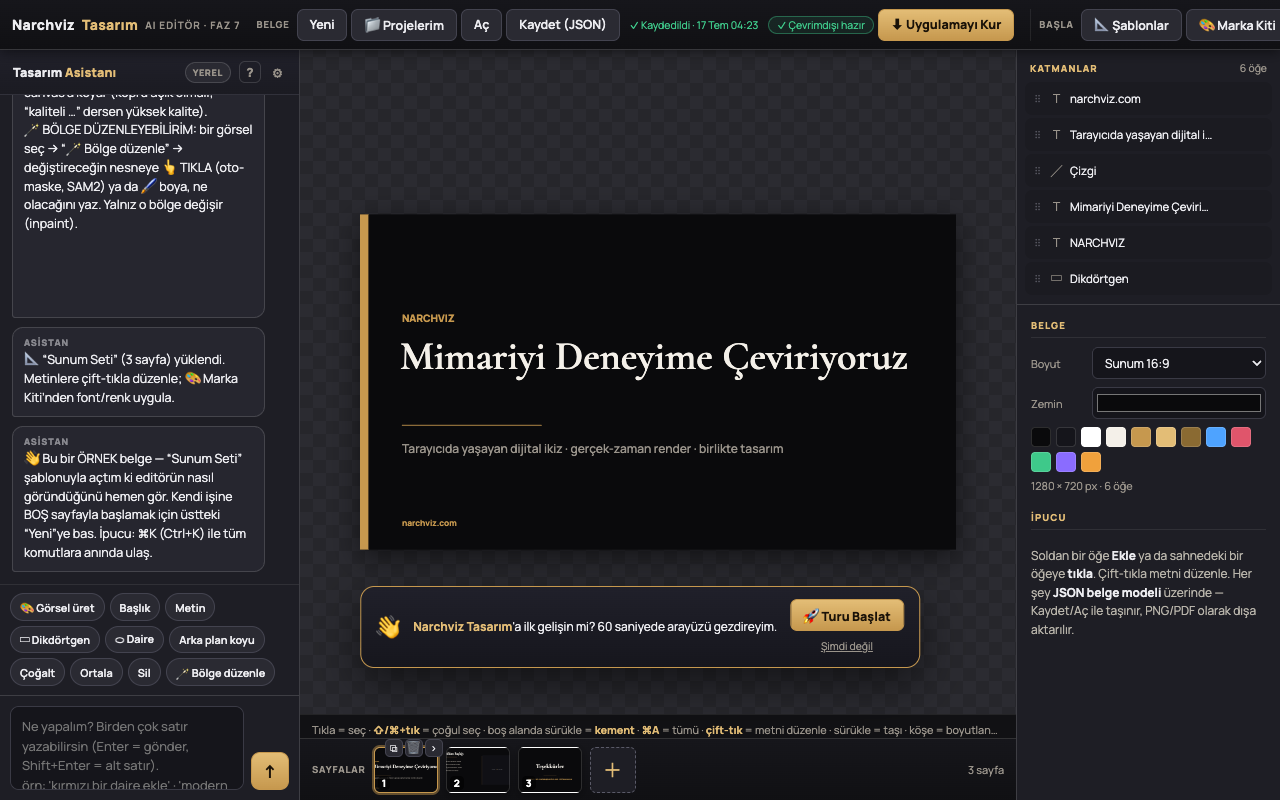Image resolution: width=1280 pixels, height=800 pixels.
Task: Click the 'Çevrimdışı hazır' status badge
Action: 821,25
